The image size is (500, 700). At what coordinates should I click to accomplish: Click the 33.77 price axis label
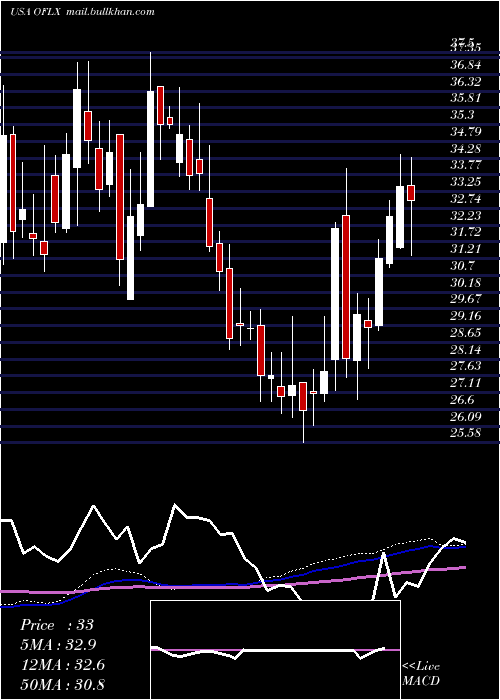(466, 165)
